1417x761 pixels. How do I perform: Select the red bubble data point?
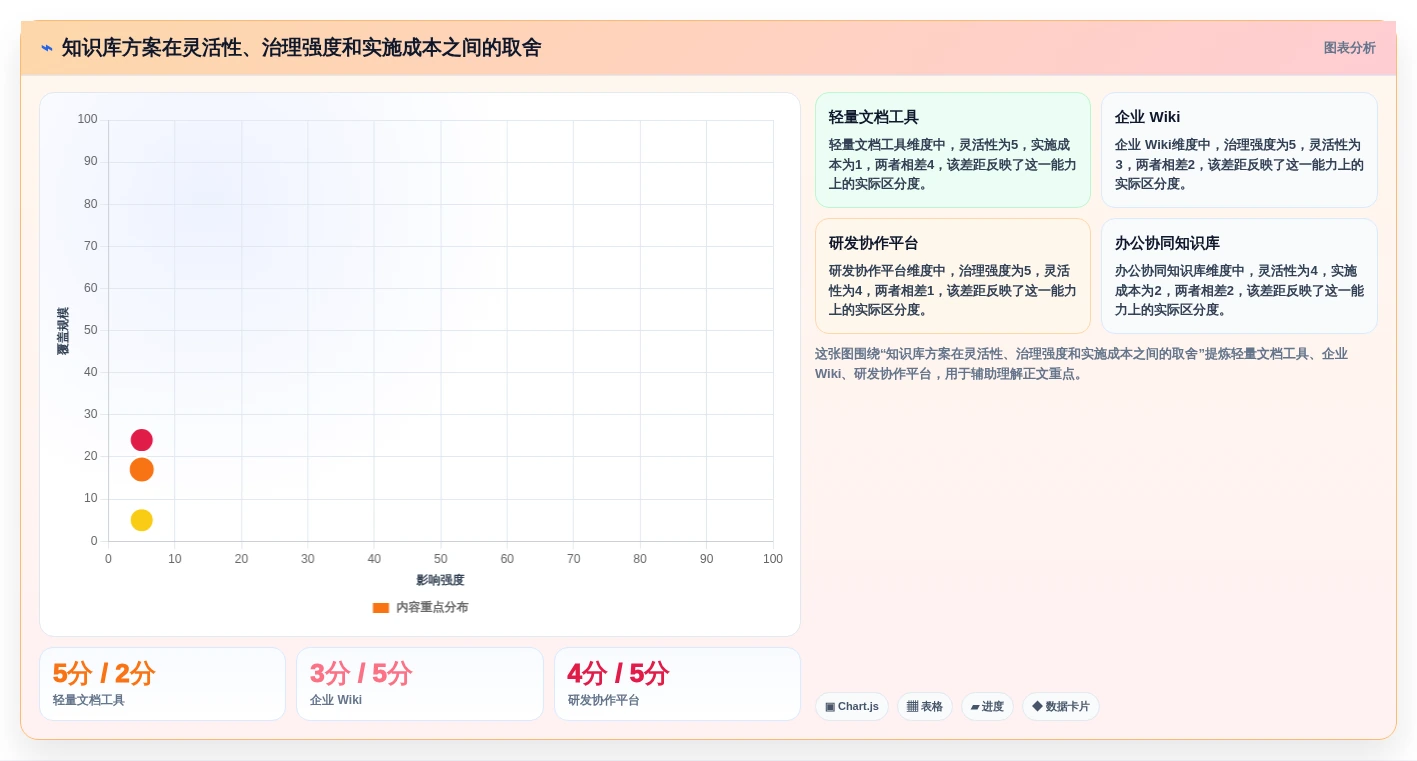tap(142, 440)
